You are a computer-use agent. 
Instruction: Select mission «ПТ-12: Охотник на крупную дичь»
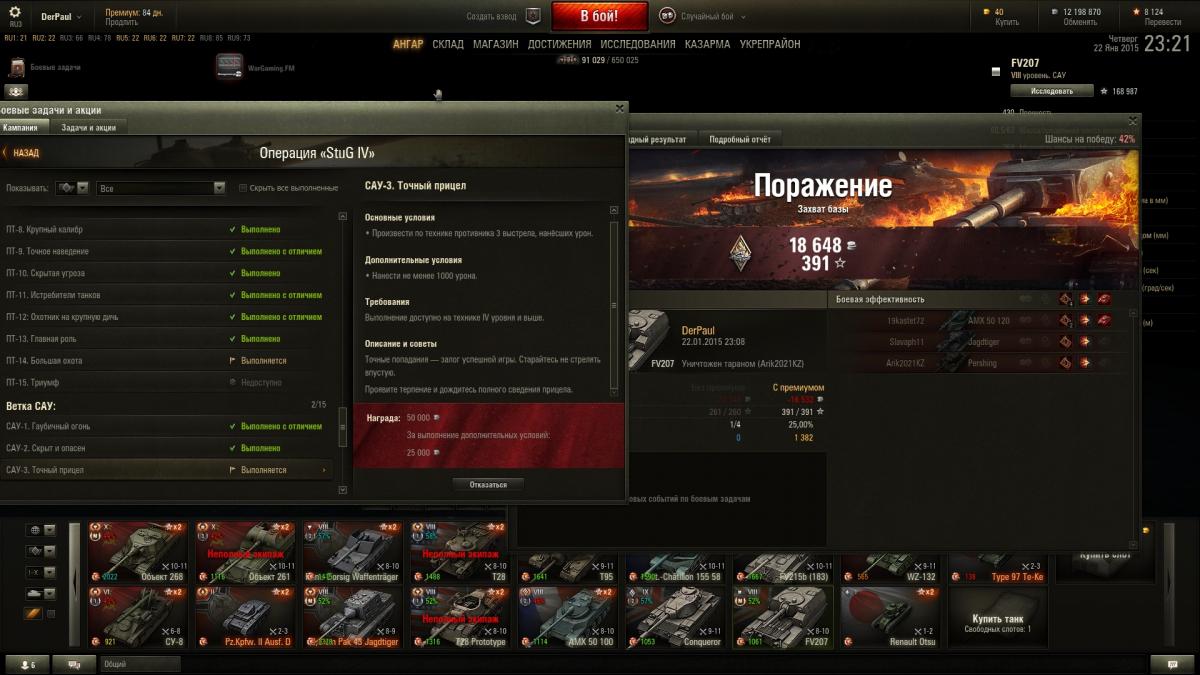pyautogui.click(x=166, y=317)
